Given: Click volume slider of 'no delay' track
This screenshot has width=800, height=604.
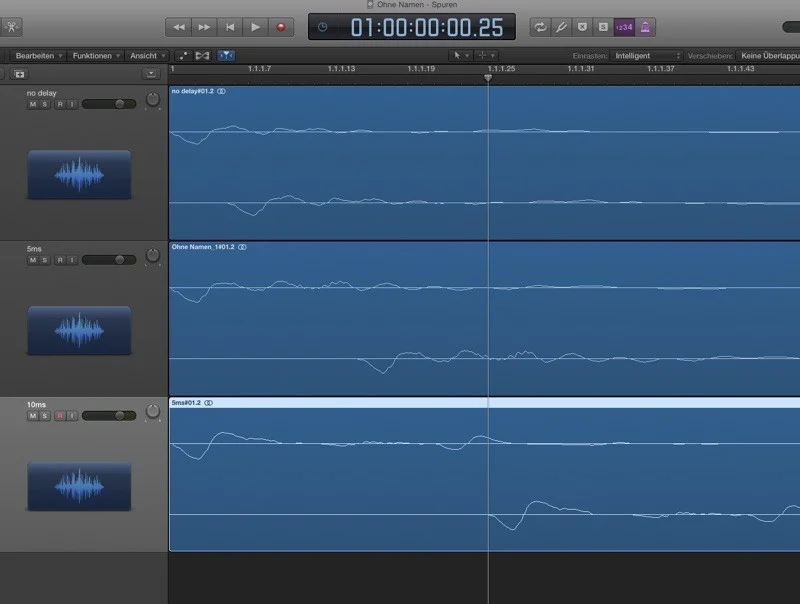Looking at the screenshot, I should pyautogui.click(x=109, y=104).
